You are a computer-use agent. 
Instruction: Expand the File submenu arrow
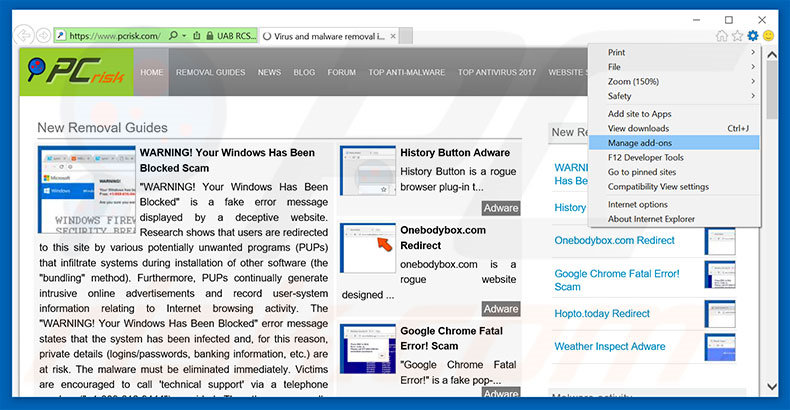pyautogui.click(x=753, y=67)
